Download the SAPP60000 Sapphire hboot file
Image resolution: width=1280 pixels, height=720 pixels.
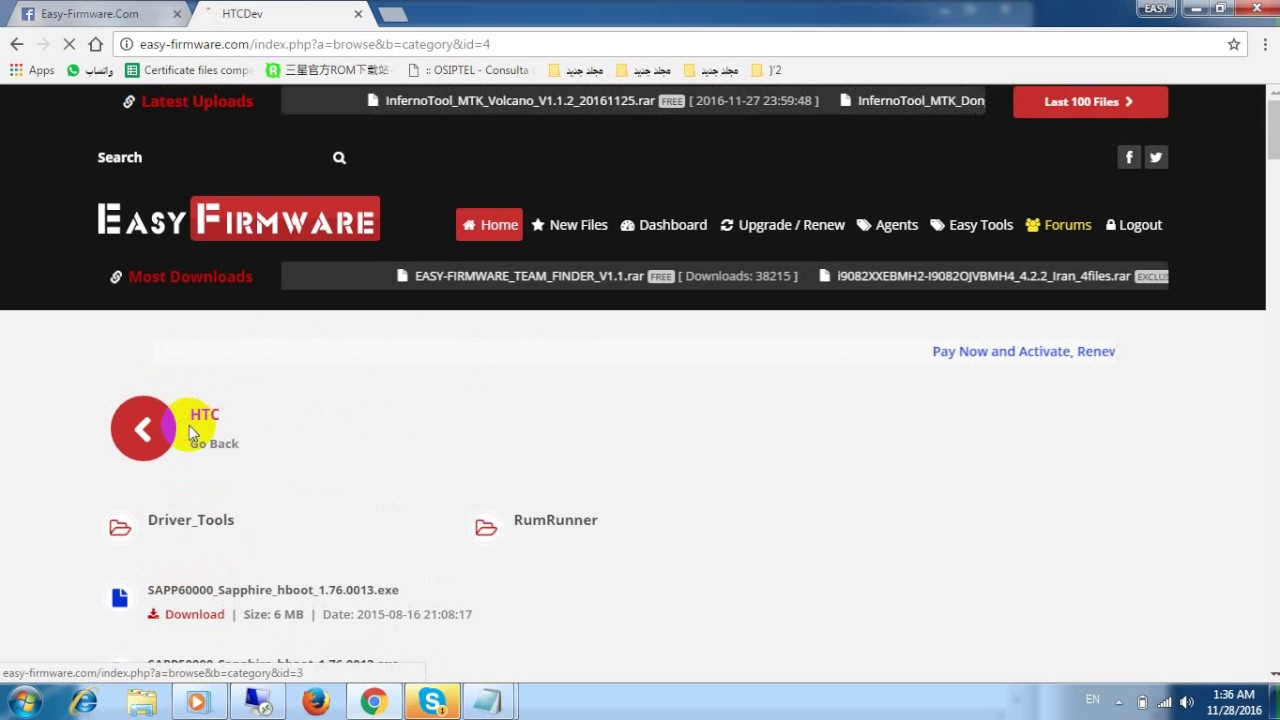(x=186, y=614)
